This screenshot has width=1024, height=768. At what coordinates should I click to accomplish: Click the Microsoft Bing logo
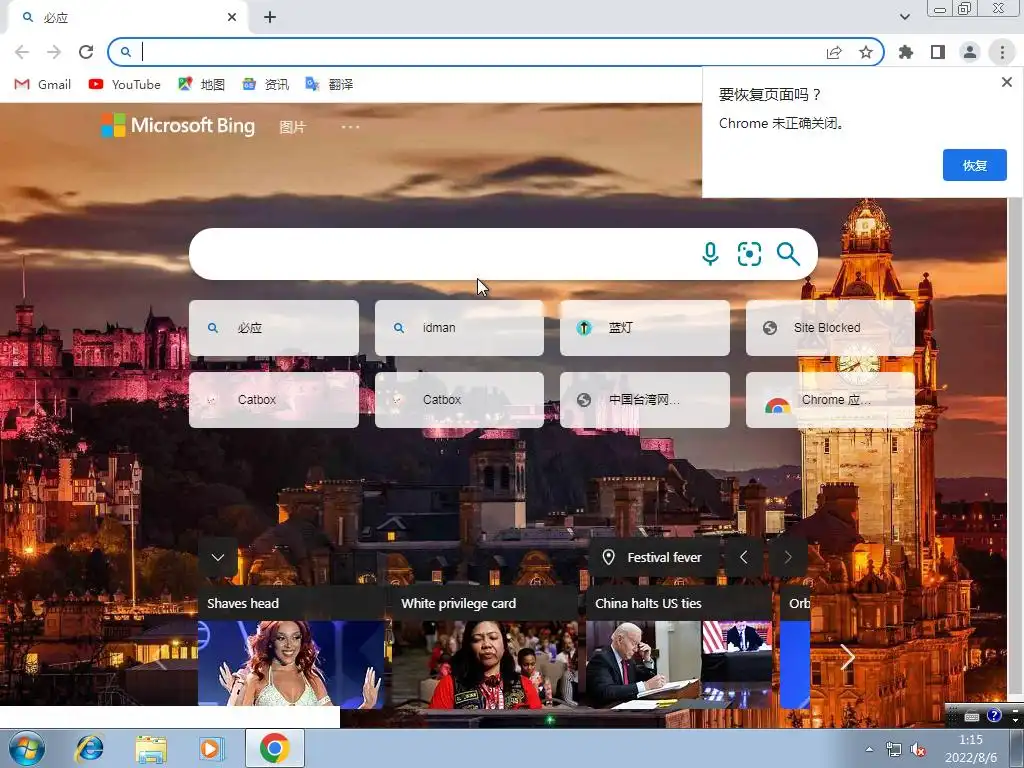(178, 125)
